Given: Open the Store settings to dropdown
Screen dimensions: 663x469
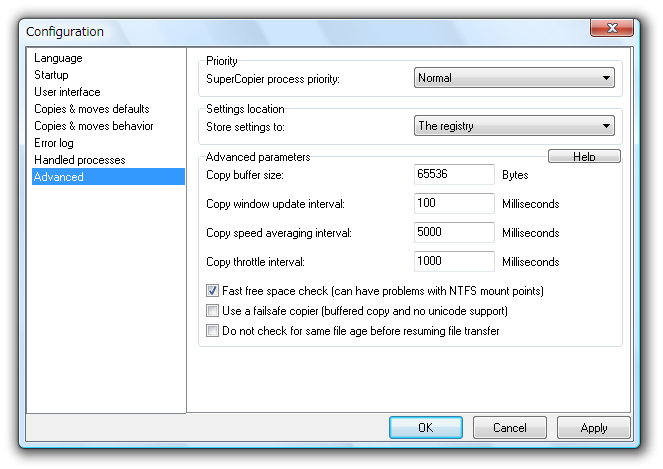Looking at the screenshot, I should (x=514, y=126).
